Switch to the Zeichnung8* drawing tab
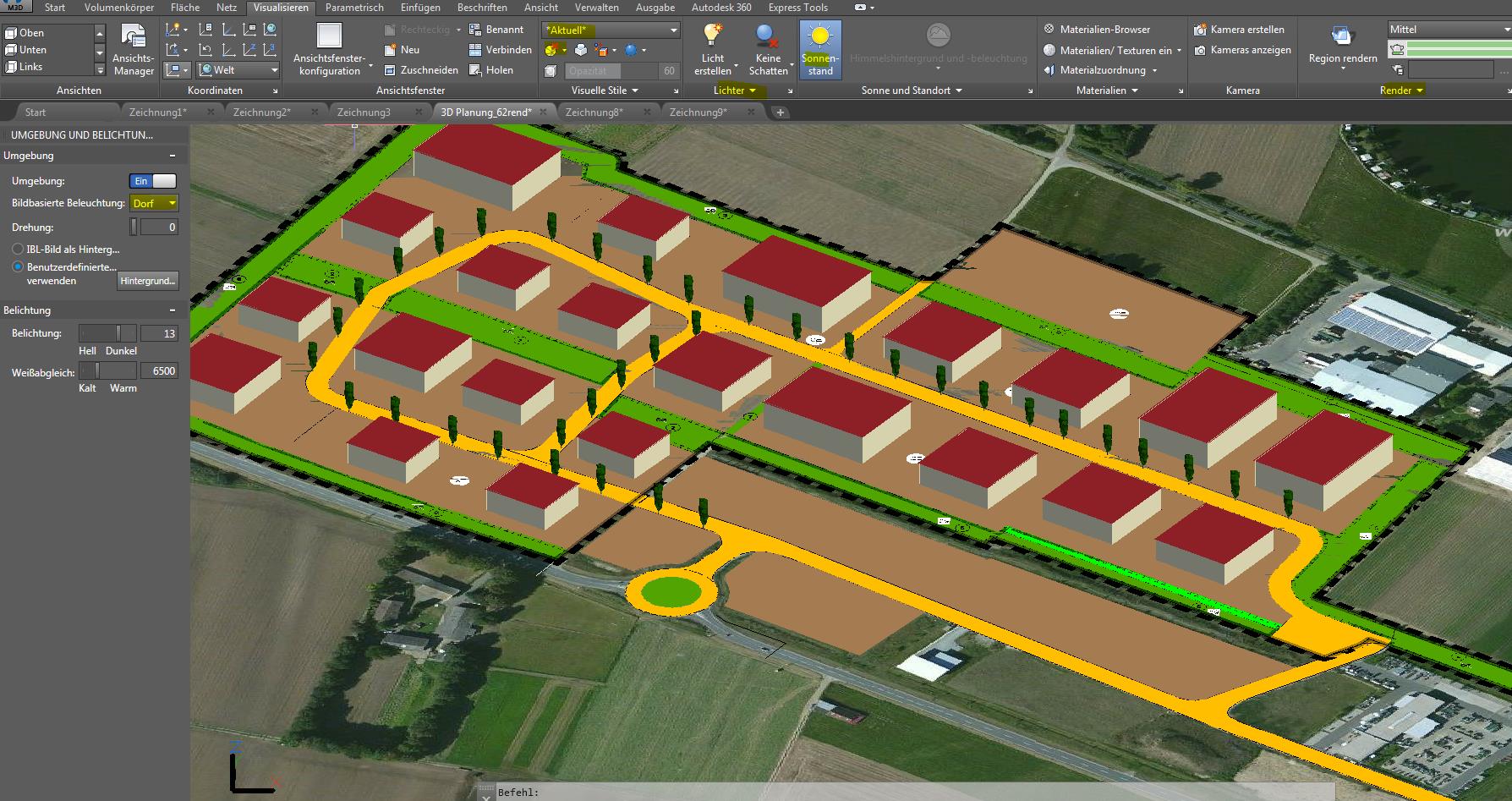Image resolution: width=1512 pixels, height=801 pixels. point(594,112)
